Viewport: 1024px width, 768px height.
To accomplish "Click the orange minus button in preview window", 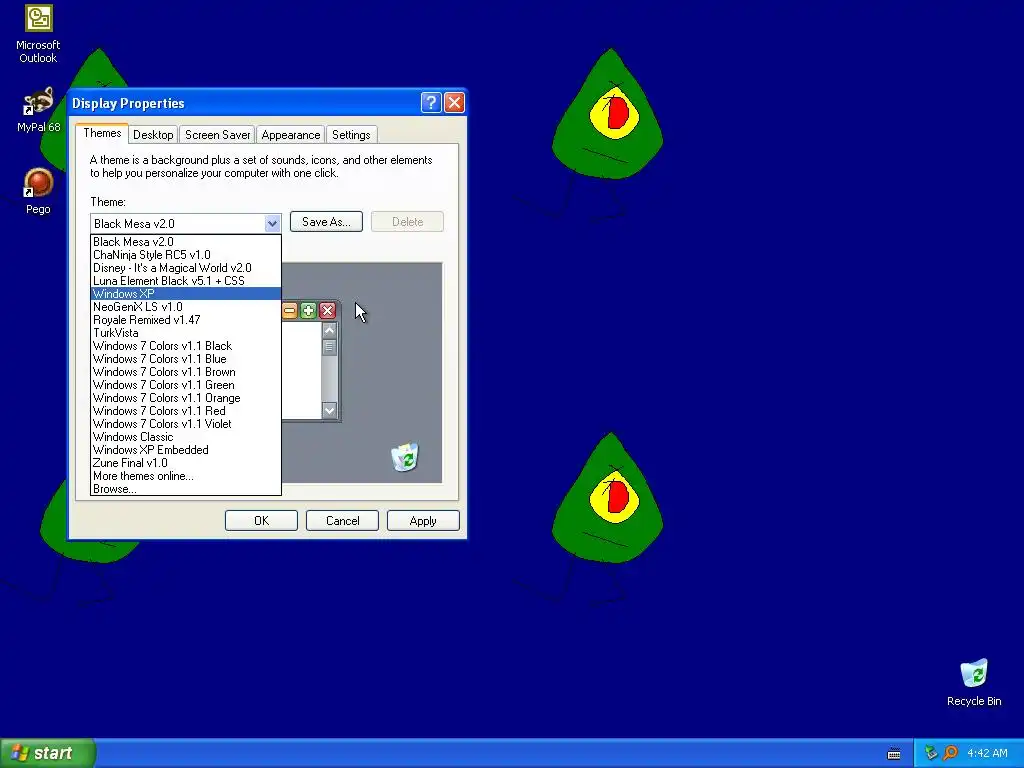I will pyautogui.click(x=289, y=311).
